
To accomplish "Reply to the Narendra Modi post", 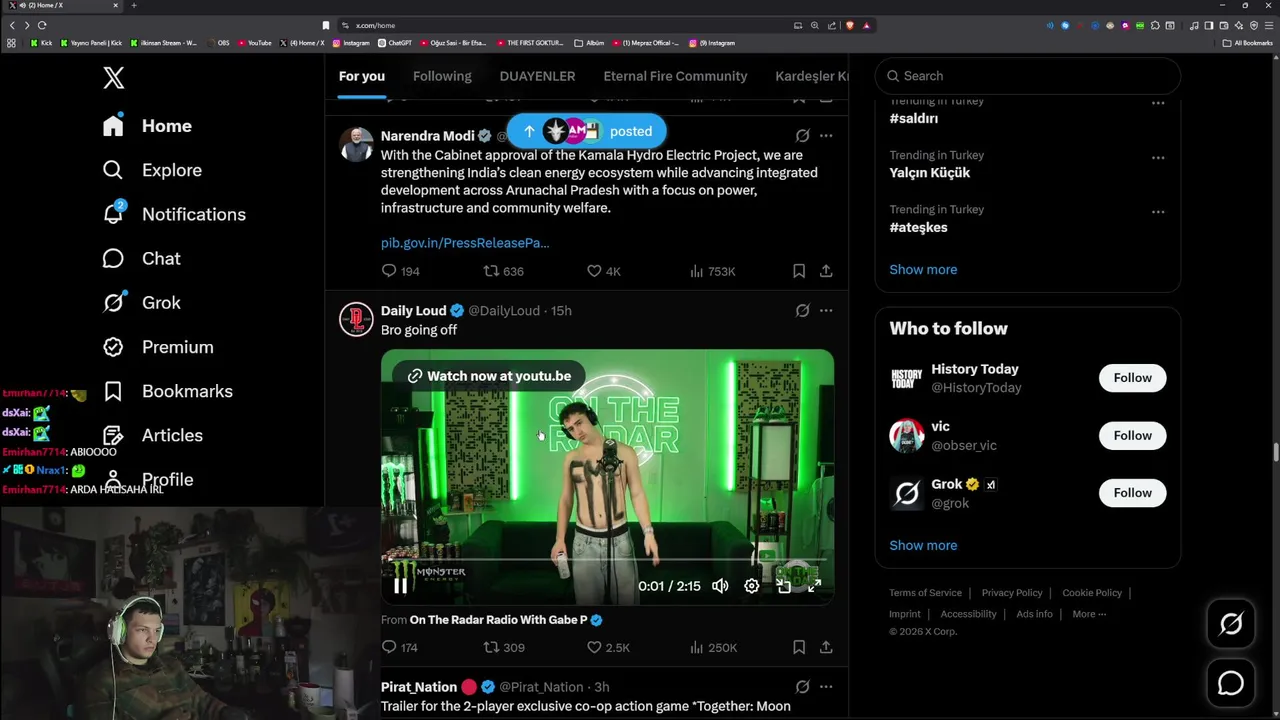I will click(400, 271).
